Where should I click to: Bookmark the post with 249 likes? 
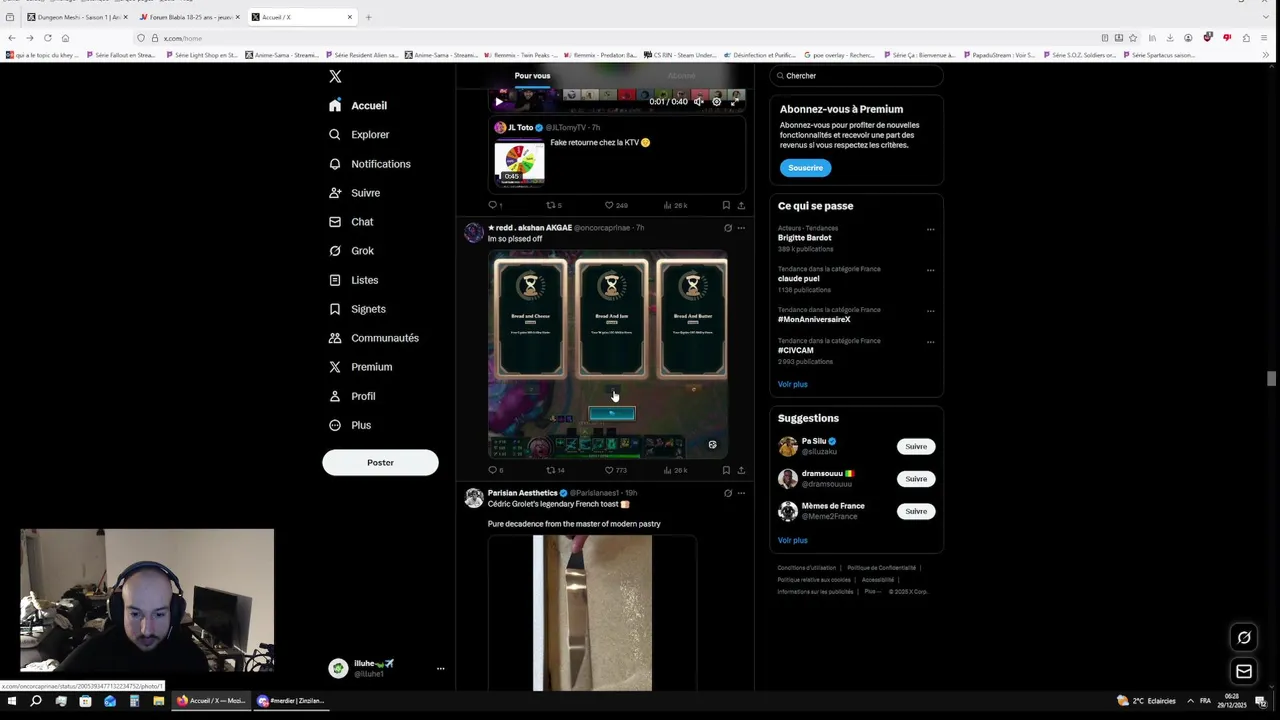pos(726,205)
